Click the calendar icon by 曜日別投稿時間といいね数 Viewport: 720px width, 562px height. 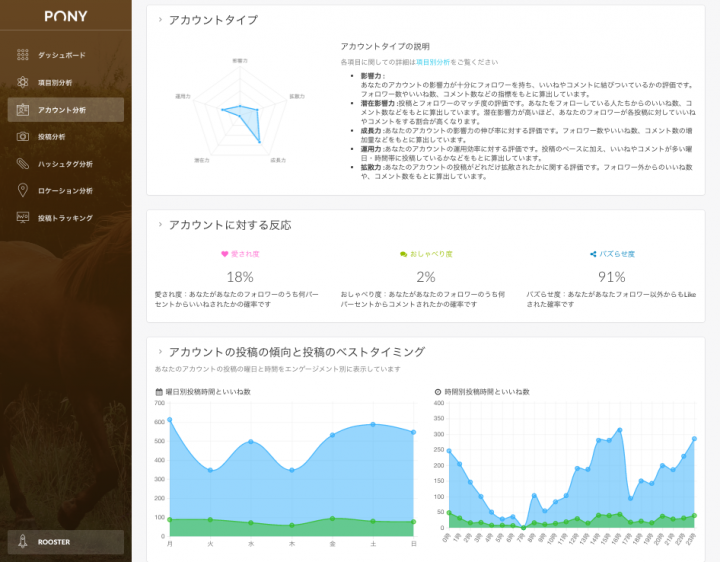159,392
